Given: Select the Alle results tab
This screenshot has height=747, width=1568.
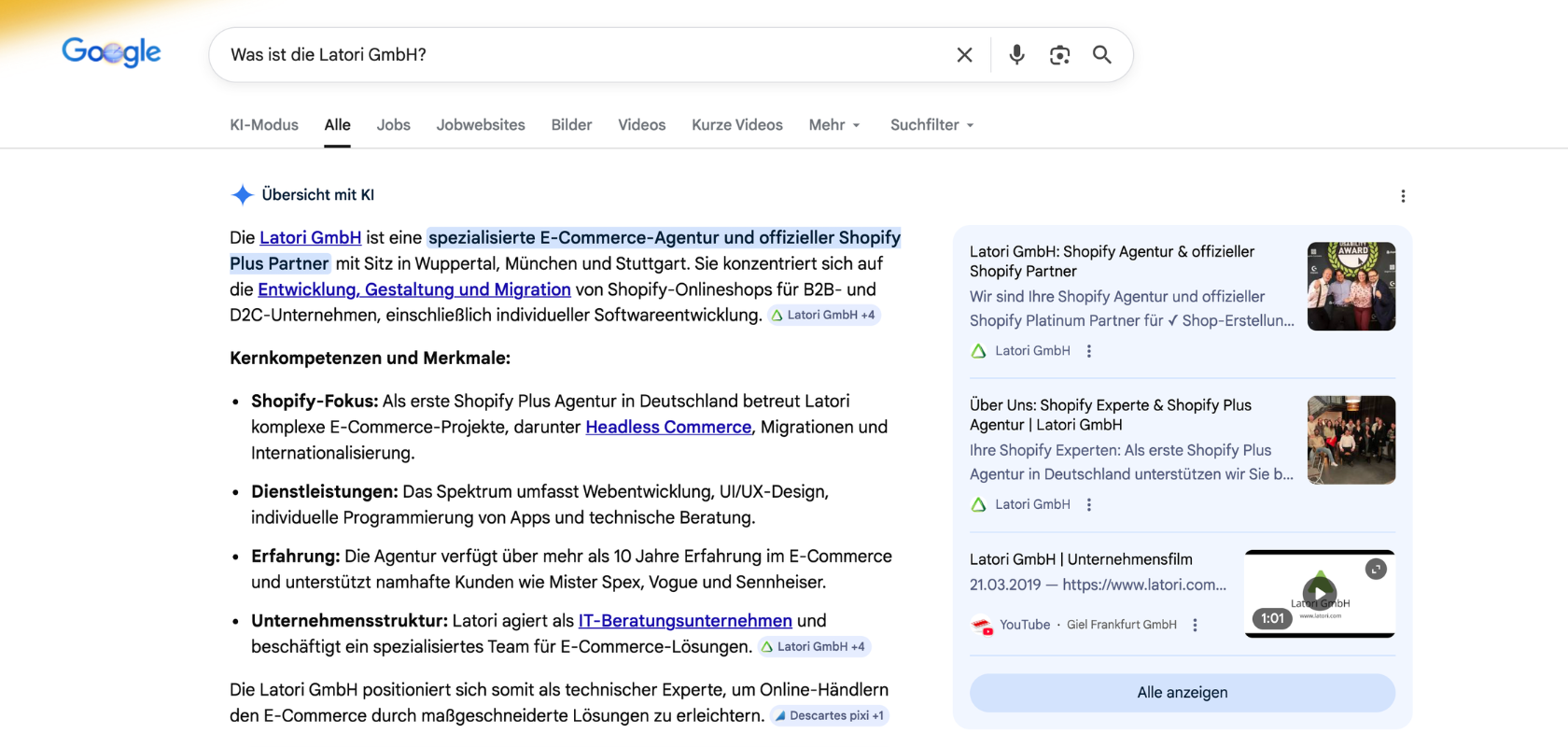Looking at the screenshot, I should click(x=338, y=125).
